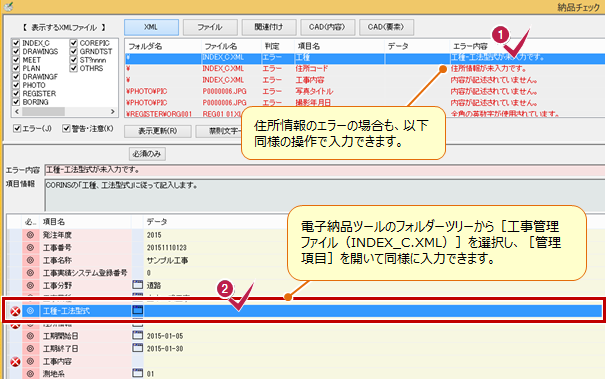
Task: Click the エラー内容 text field
Action: (325, 170)
